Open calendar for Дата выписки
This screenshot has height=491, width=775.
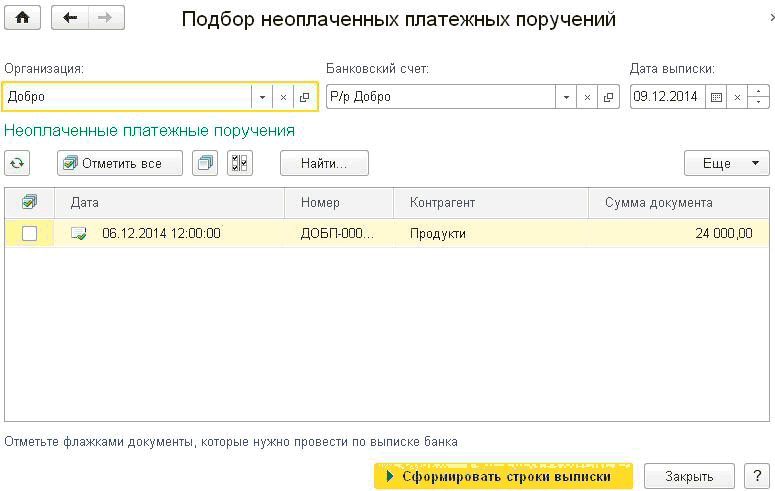click(716, 97)
